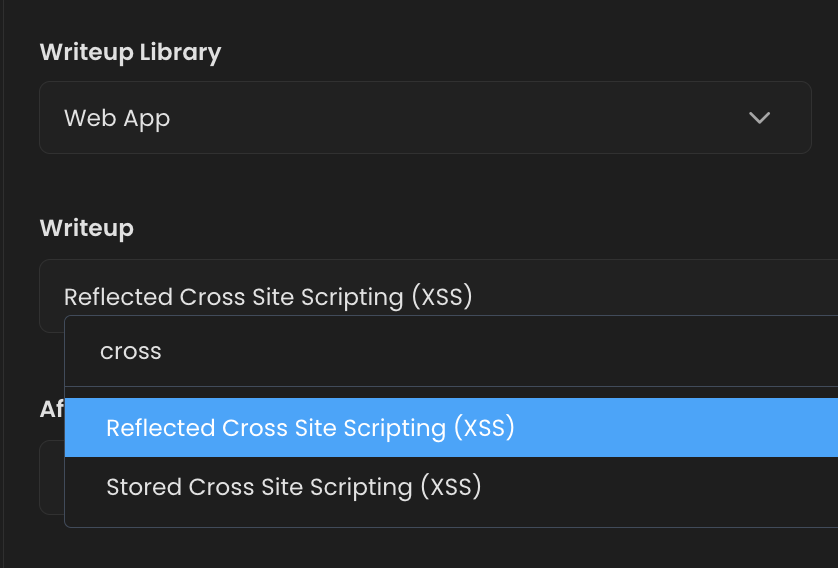Click the "Web App" selected value text
838x568 pixels.
pyautogui.click(x=117, y=118)
